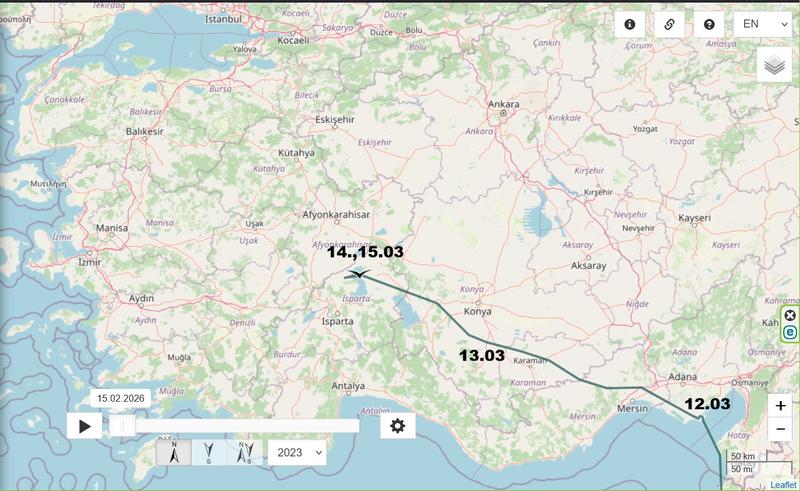Click the Balıkesir city label in black

tap(145, 132)
